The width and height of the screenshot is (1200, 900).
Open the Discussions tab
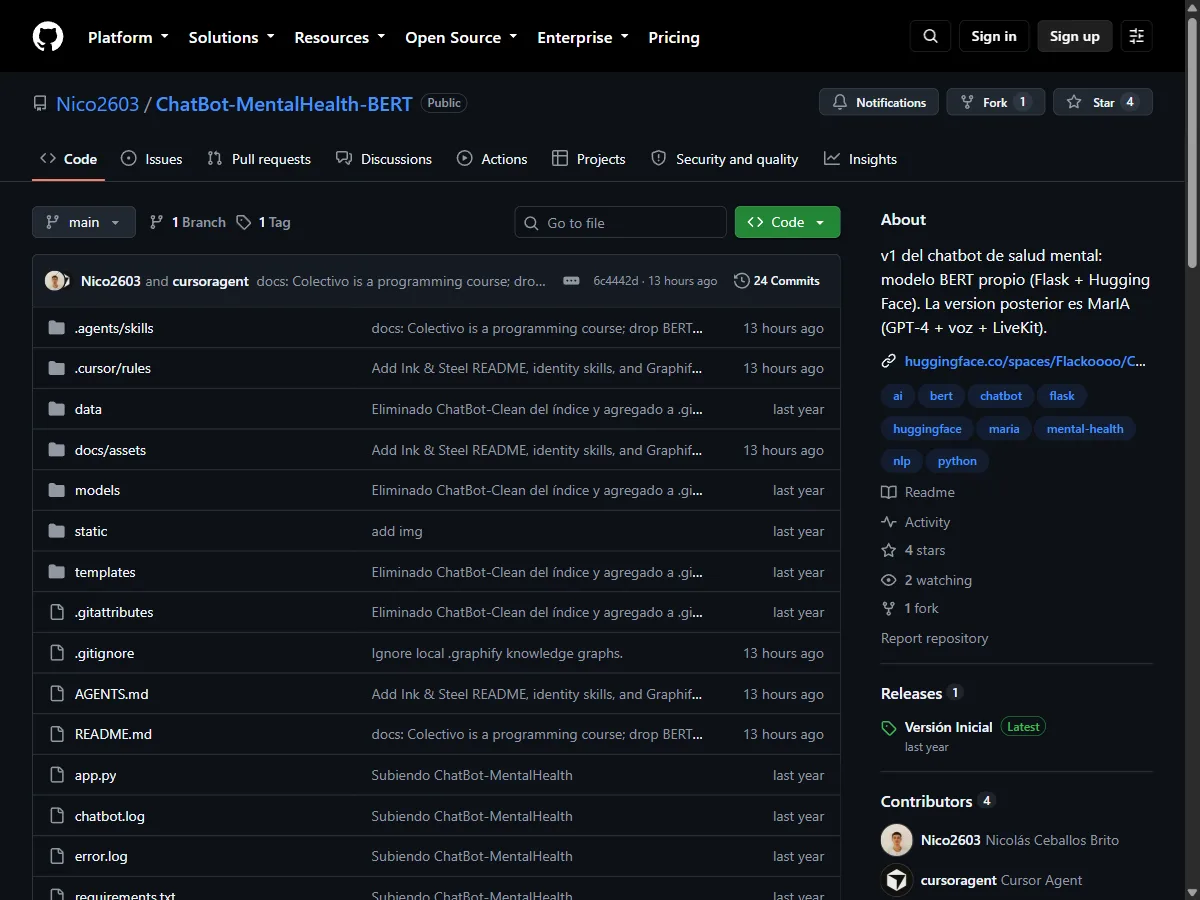pos(384,159)
